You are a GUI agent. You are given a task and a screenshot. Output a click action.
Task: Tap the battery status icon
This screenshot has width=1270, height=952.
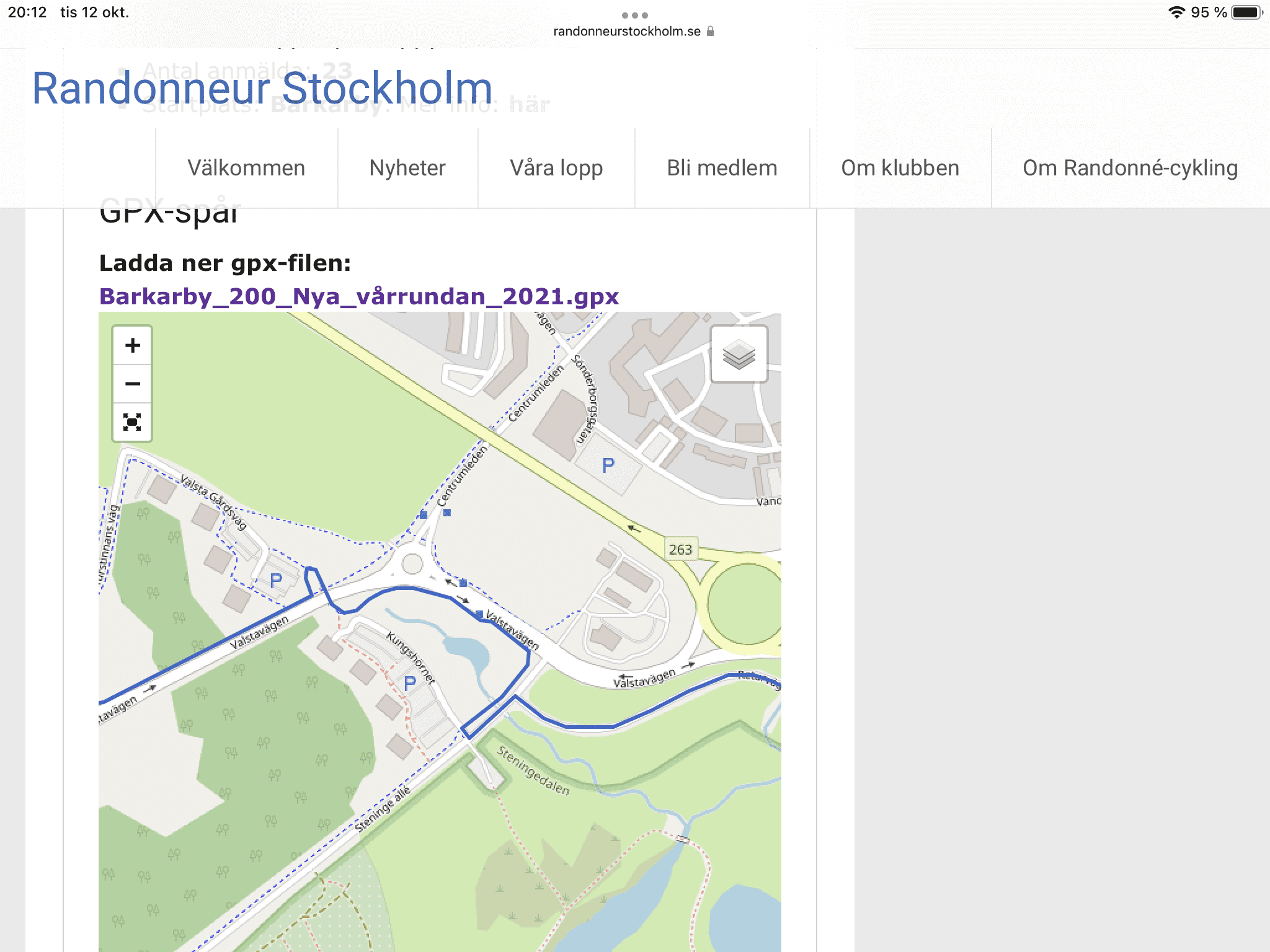pyautogui.click(x=1246, y=12)
